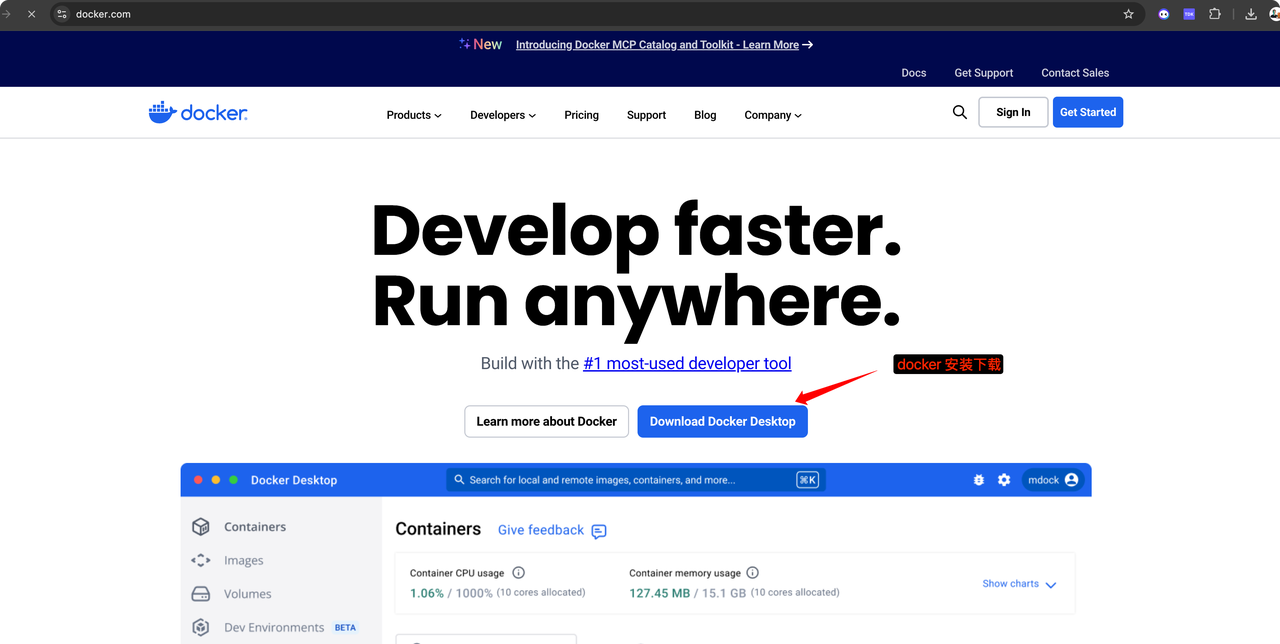This screenshot has width=1280, height=644.
Task: Click the Containers sidebar cube icon
Action: point(201,527)
